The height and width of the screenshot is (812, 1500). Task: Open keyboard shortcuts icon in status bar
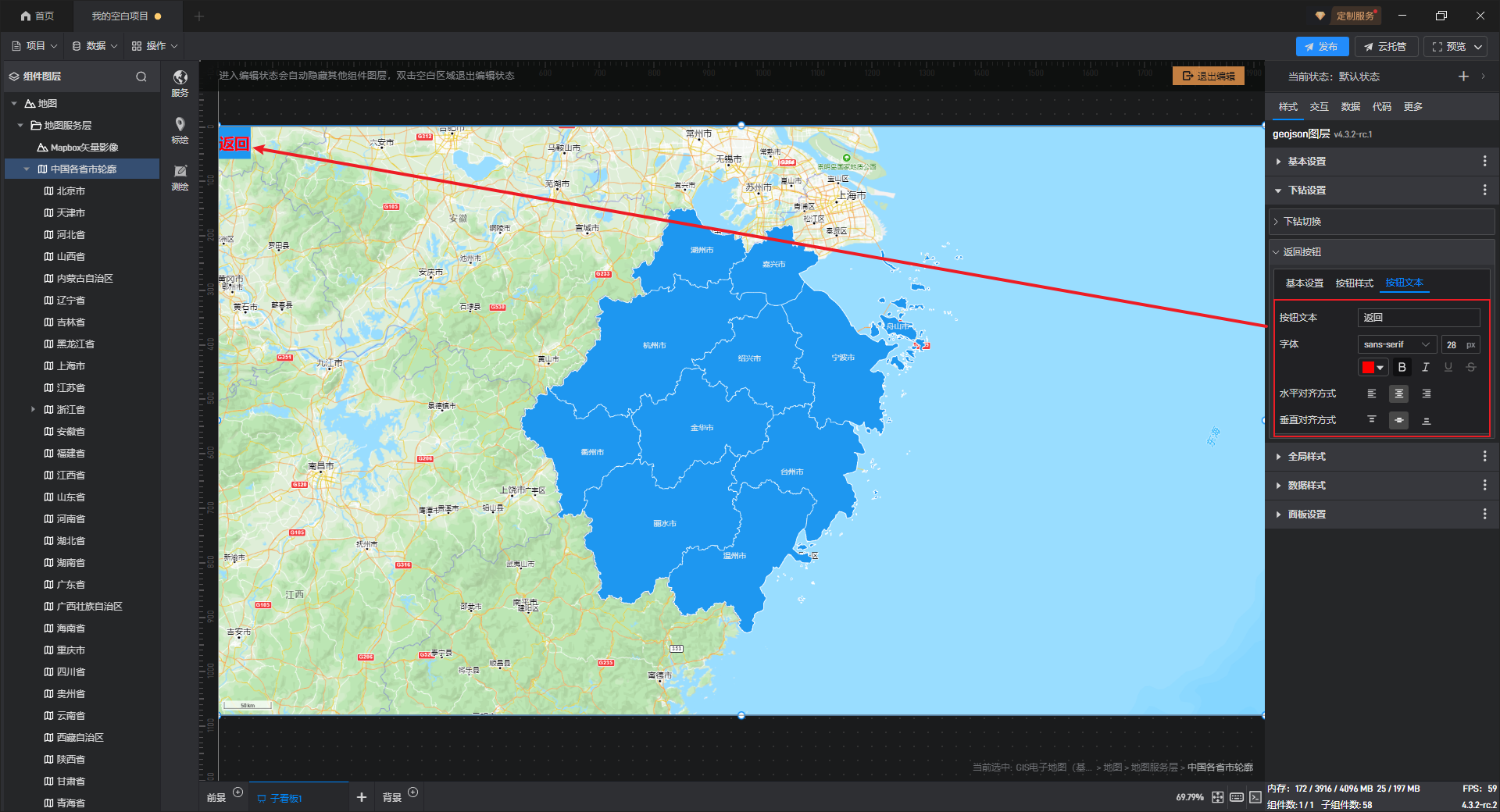(x=1237, y=797)
